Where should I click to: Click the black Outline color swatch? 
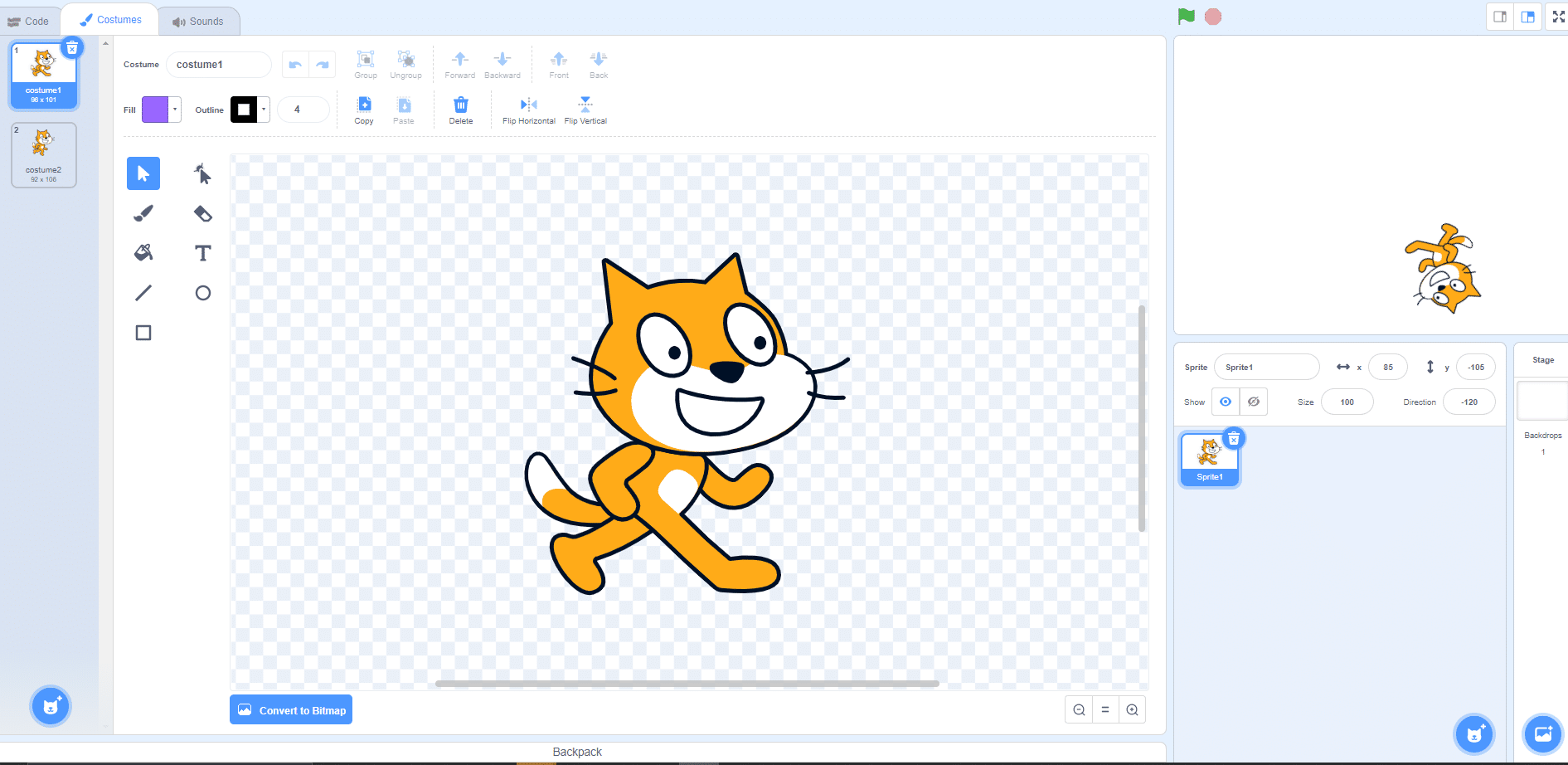click(244, 110)
